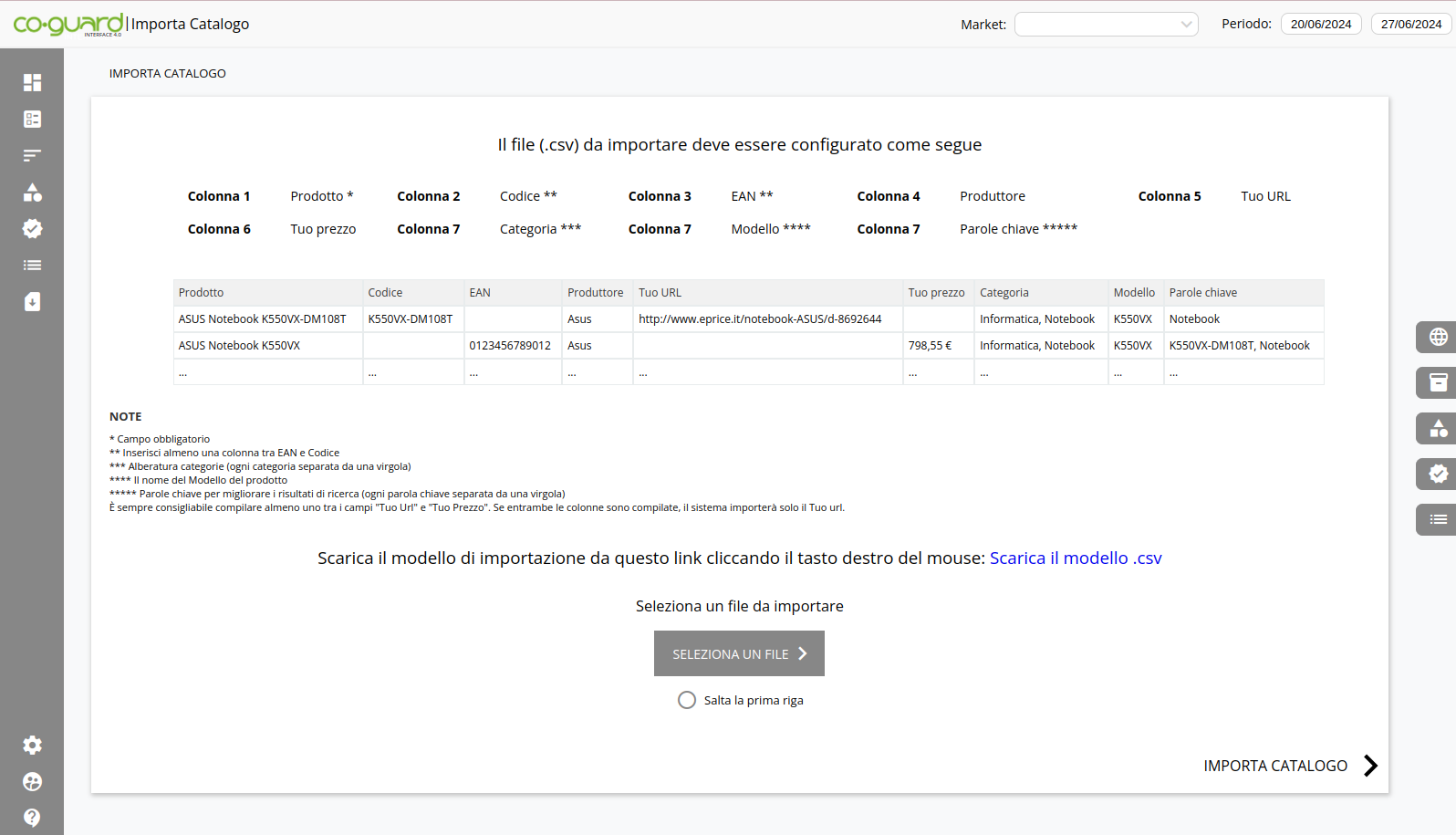Click 'Importa Catalogo' with arrow at bottom right
This screenshot has height=835, width=1456.
point(1289,766)
